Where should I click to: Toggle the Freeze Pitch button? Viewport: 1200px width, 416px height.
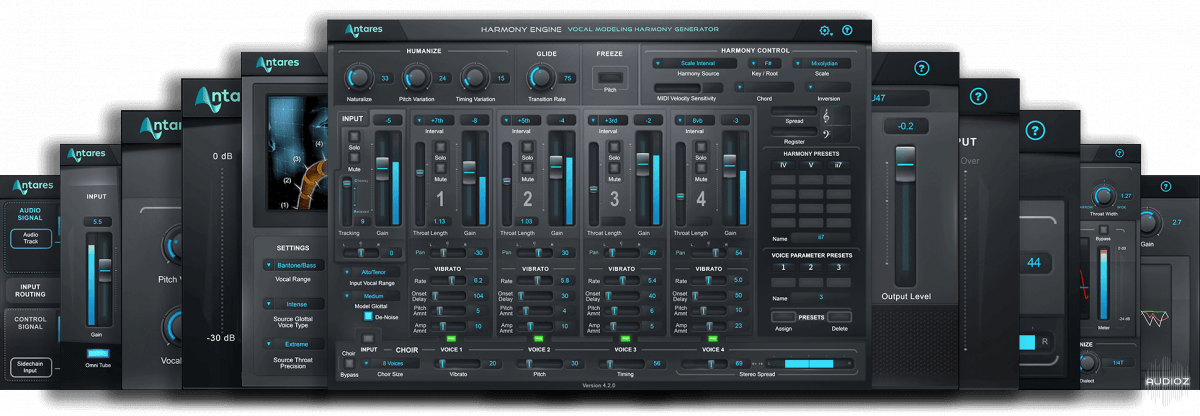[x=609, y=77]
